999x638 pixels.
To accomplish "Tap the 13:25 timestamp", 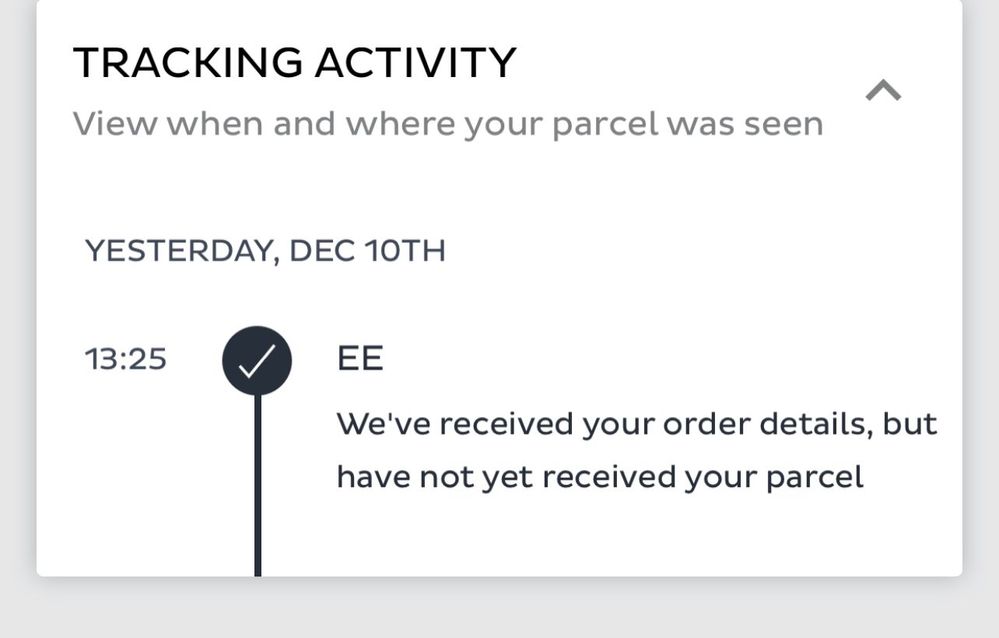I will tap(126, 359).
